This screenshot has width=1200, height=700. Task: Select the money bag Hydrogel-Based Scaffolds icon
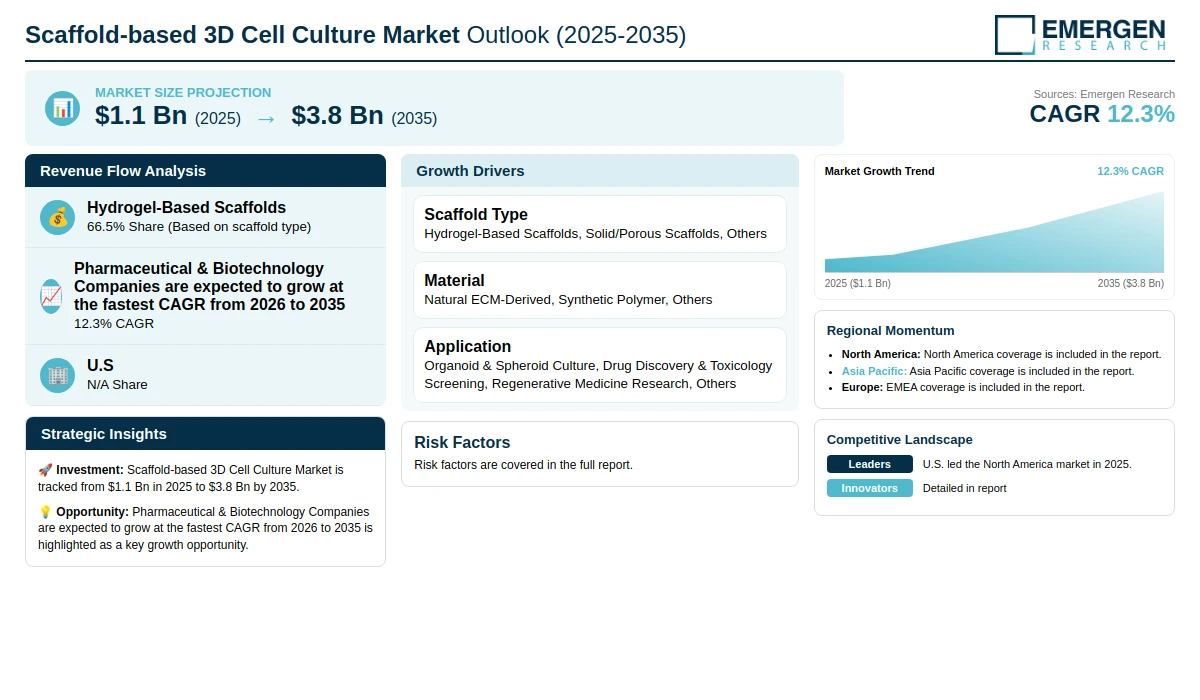pos(57,217)
